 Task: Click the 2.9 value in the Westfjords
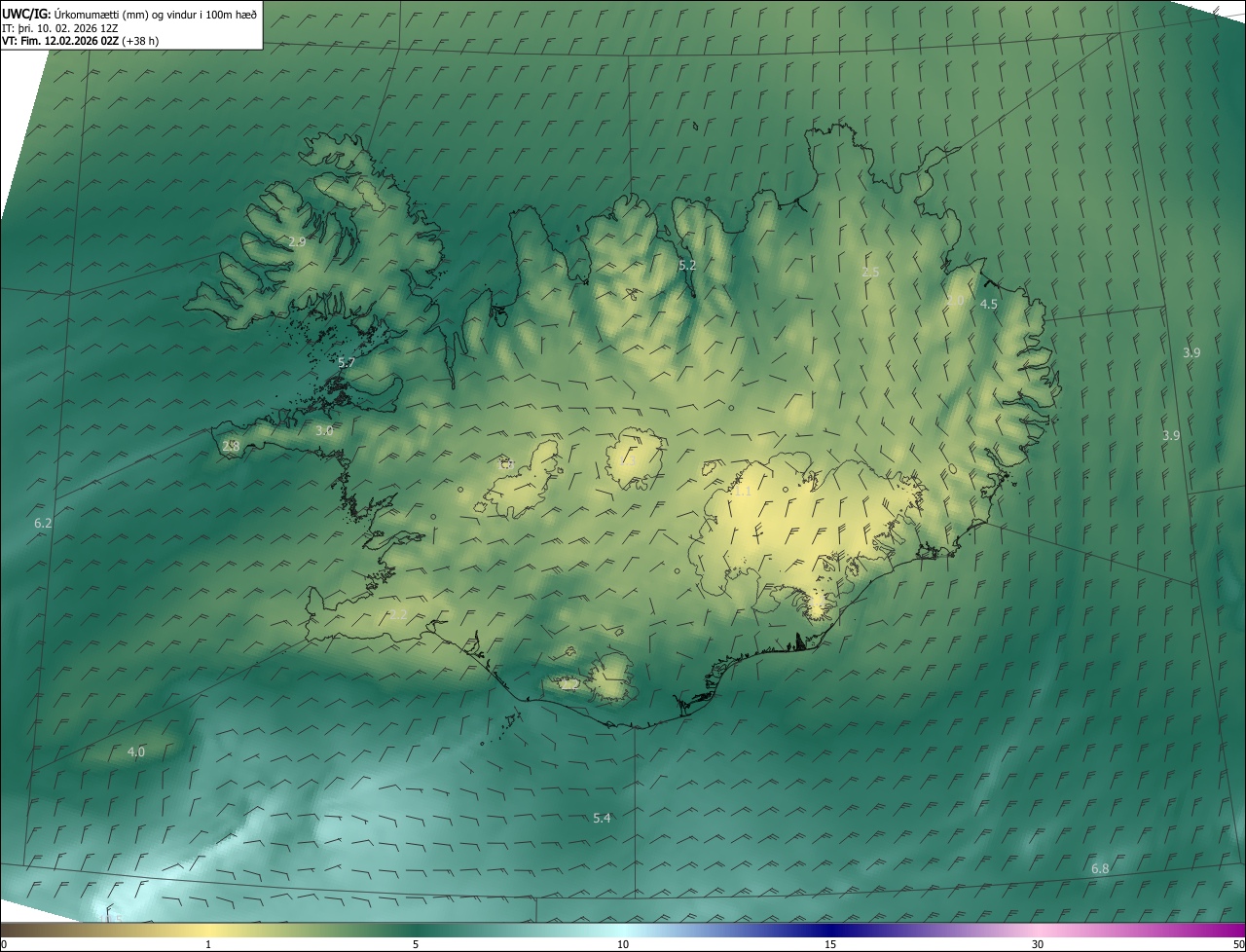[297, 241]
